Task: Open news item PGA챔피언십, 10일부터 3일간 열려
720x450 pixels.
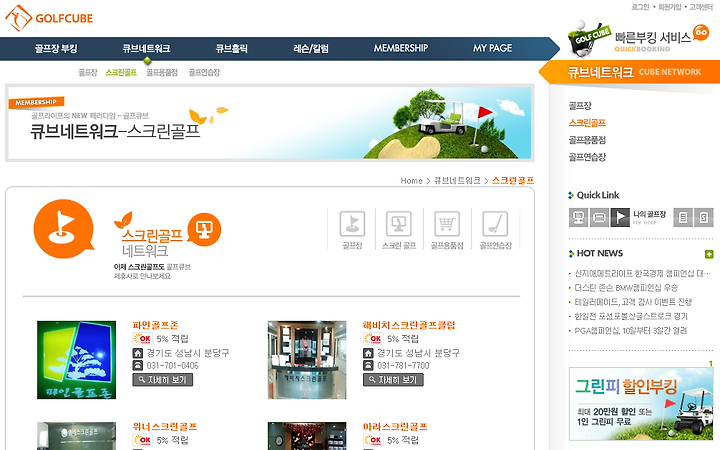Action: (x=631, y=331)
